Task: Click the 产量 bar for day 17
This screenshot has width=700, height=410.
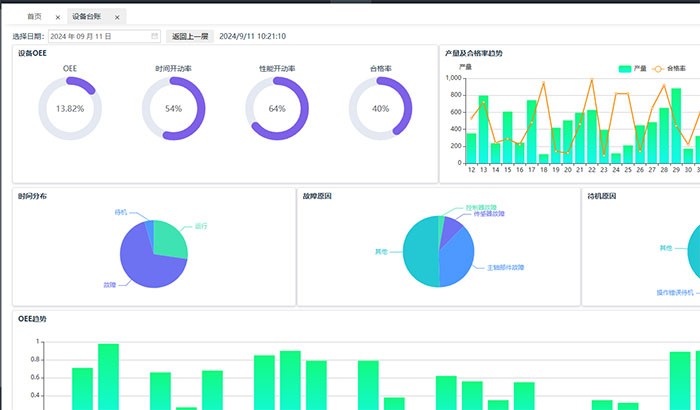Action: 532,131
